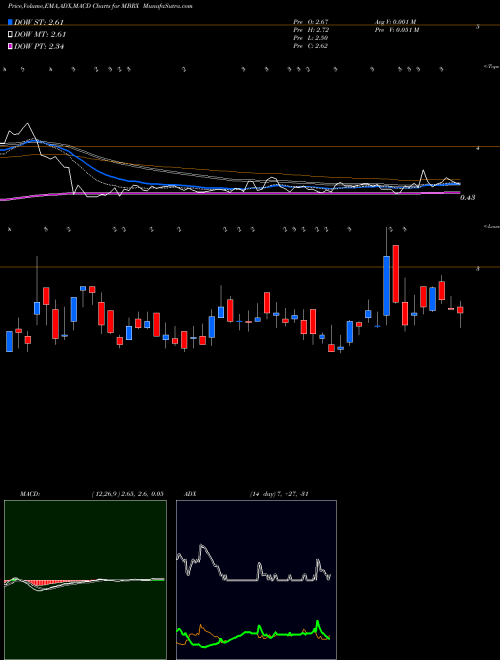Click the MACD heading label

(30, 494)
